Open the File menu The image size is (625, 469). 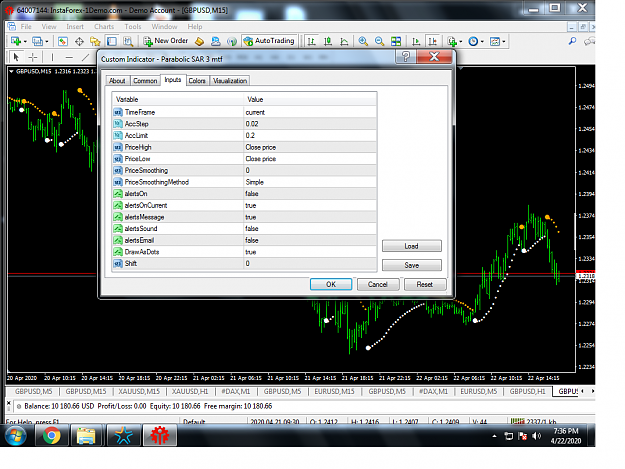coord(26,27)
